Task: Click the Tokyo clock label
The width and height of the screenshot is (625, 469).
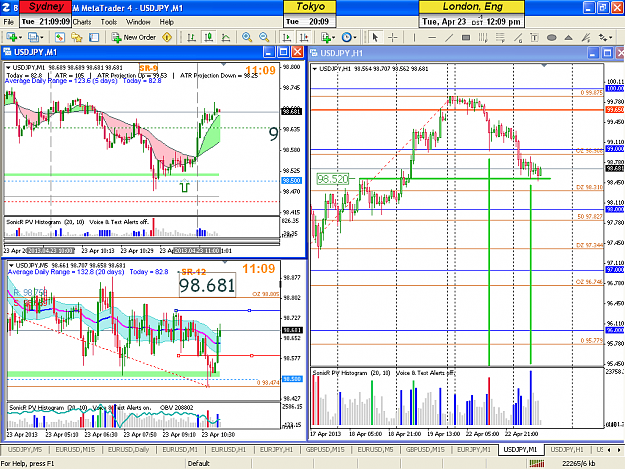Action: click(x=310, y=7)
